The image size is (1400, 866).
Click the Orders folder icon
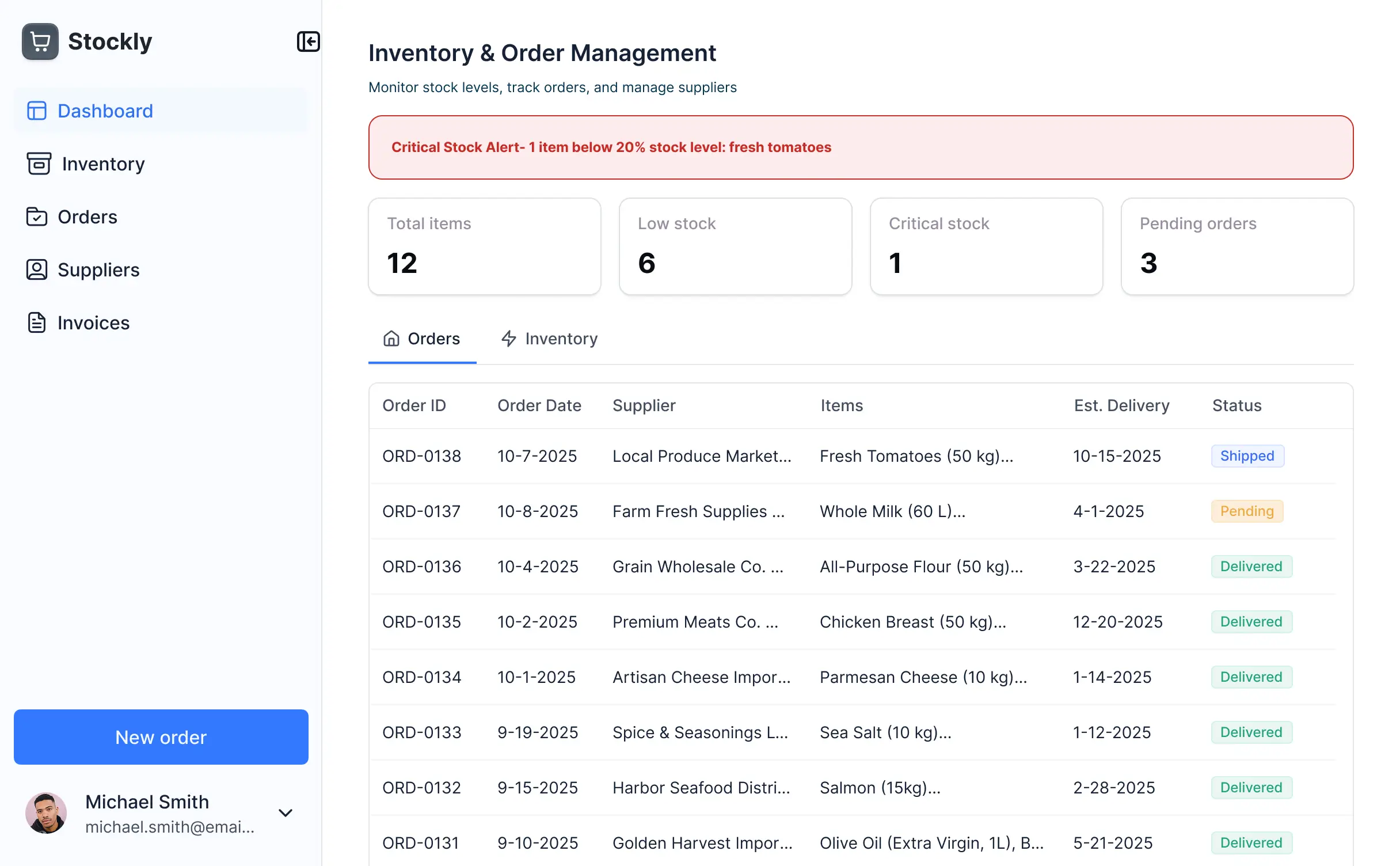[x=36, y=216]
